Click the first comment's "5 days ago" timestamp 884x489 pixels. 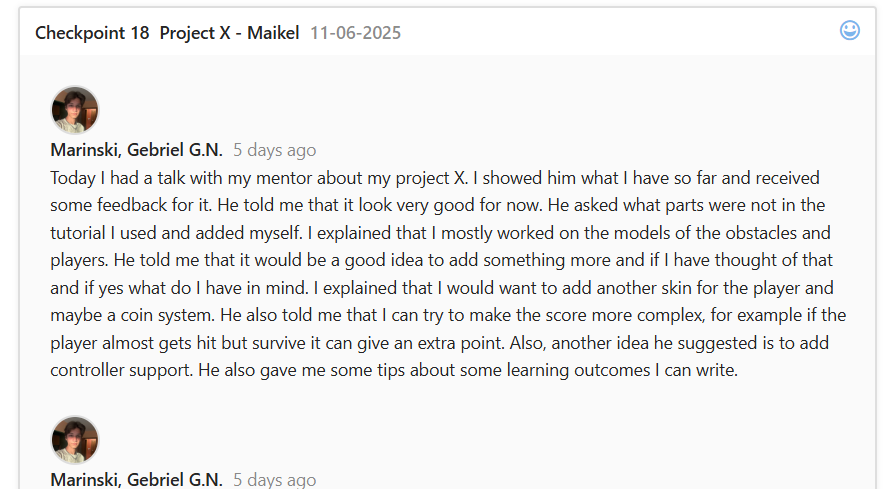(274, 150)
